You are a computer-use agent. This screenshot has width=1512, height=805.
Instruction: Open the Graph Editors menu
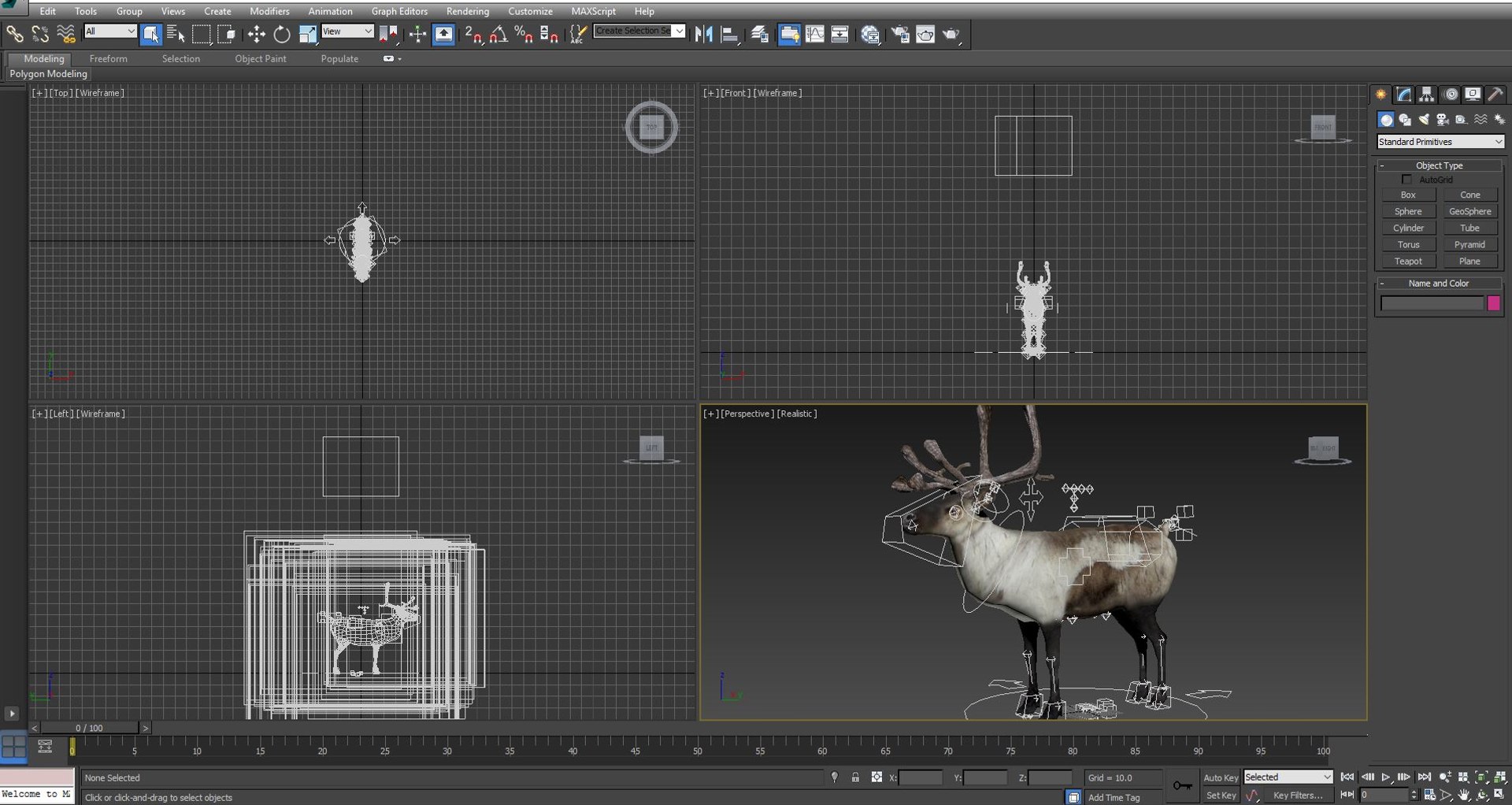coord(399,11)
